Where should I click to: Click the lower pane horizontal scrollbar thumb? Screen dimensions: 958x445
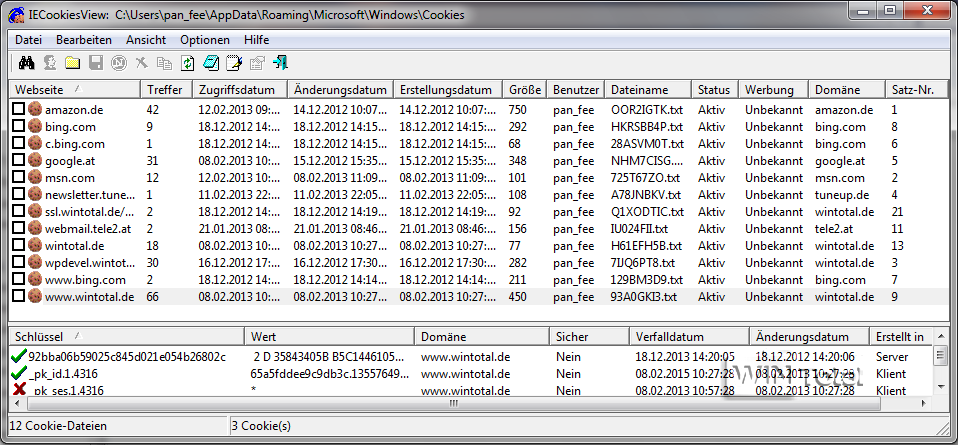tap(453, 404)
